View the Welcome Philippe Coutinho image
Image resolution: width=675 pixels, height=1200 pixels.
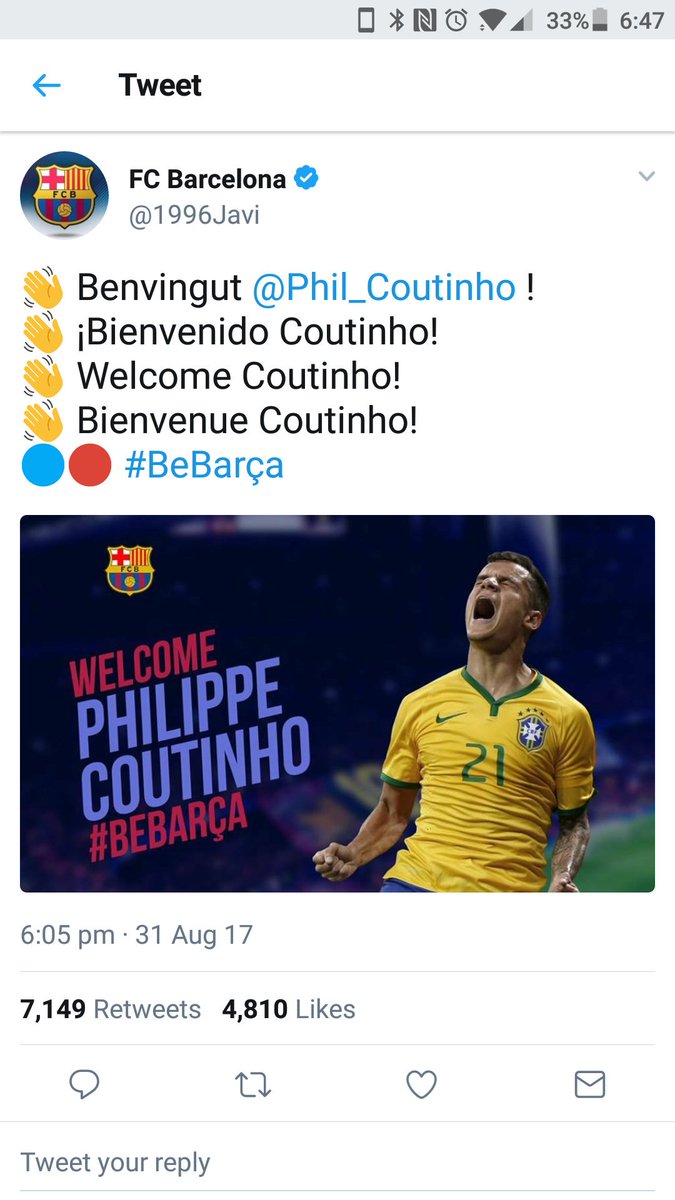coord(337,703)
